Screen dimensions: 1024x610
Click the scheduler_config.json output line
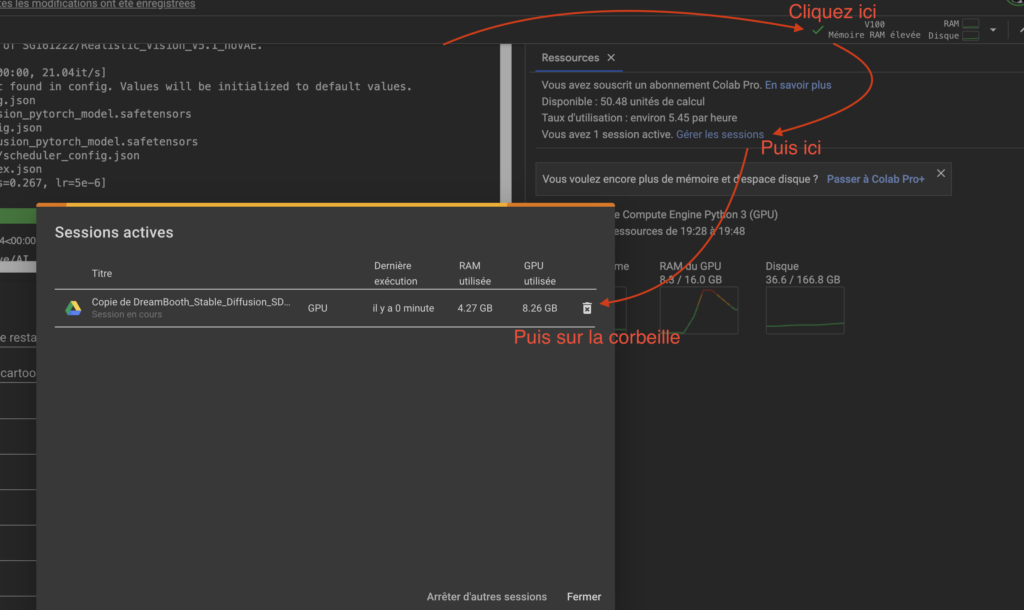tap(70, 155)
